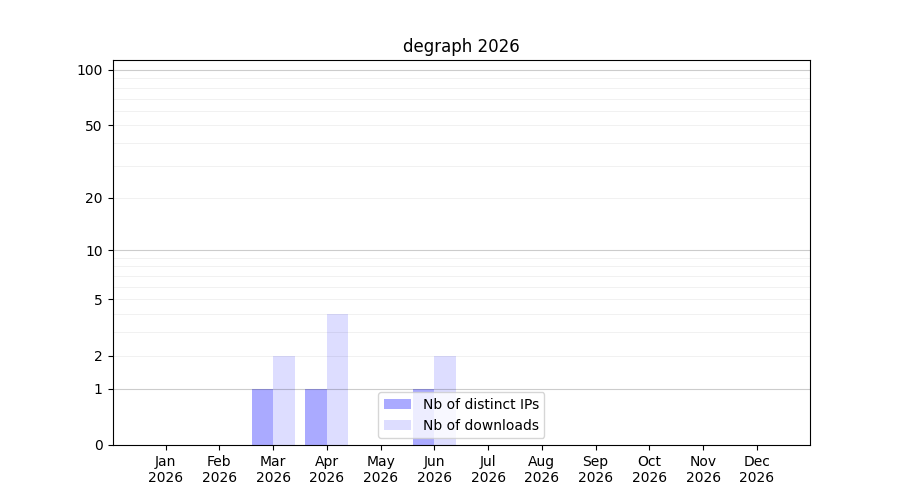Click the 50 y-axis tick label
Image resolution: width=900 pixels, height=500 pixels.
click(94, 126)
